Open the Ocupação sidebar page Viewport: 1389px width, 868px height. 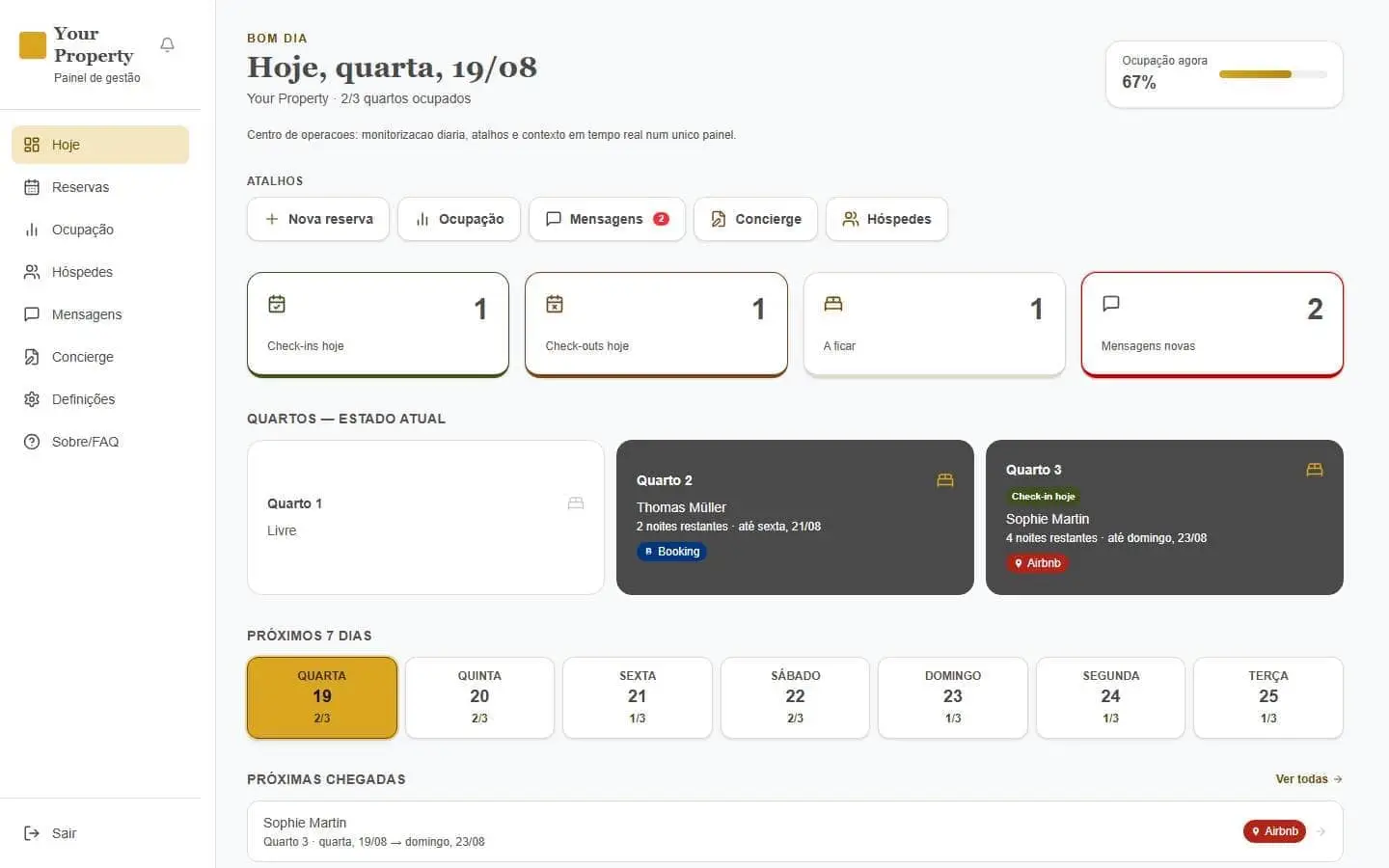click(x=100, y=230)
